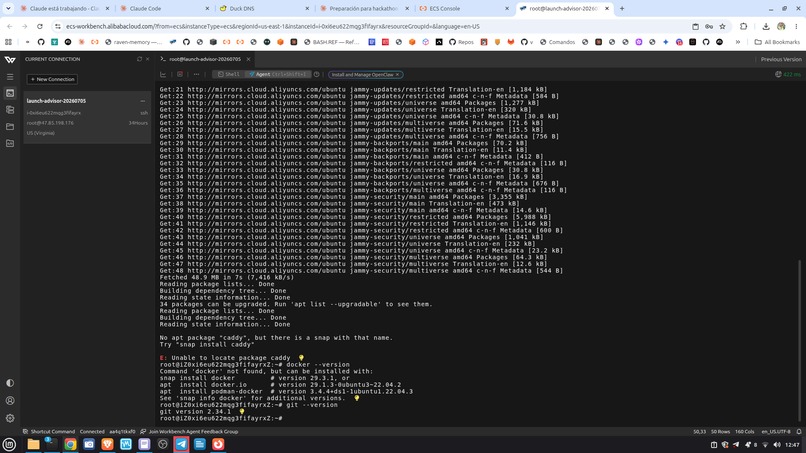Click Join Workbench Agent Feedback Group link
Screen dimensions: 806x453
click(x=189, y=431)
